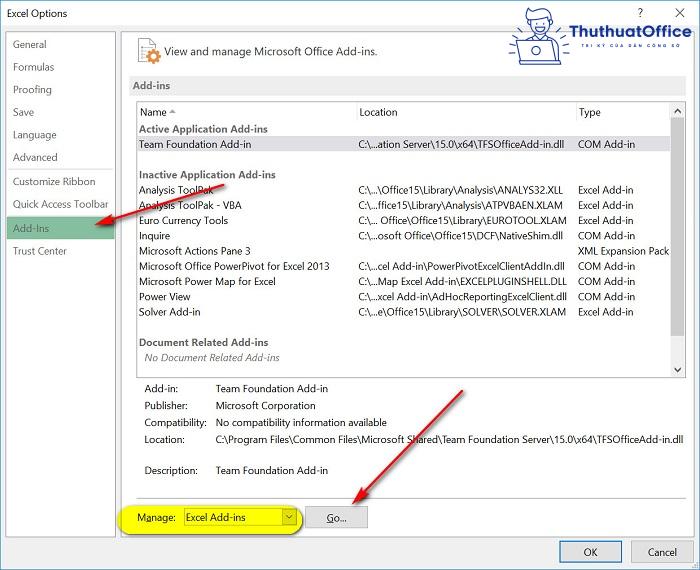Click the XML Expansion Pack type cell
The width and height of the screenshot is (700, 570).
click(x=623, y=251)
